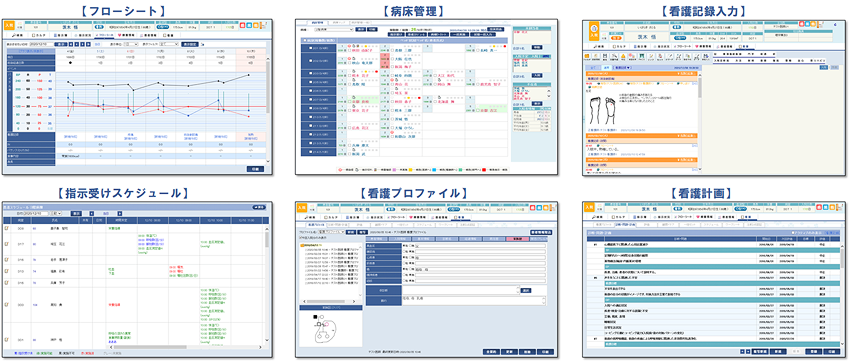Click the bottom-right print button in 看護プロファイル
850x362 pixels.
tap(546, 352)
